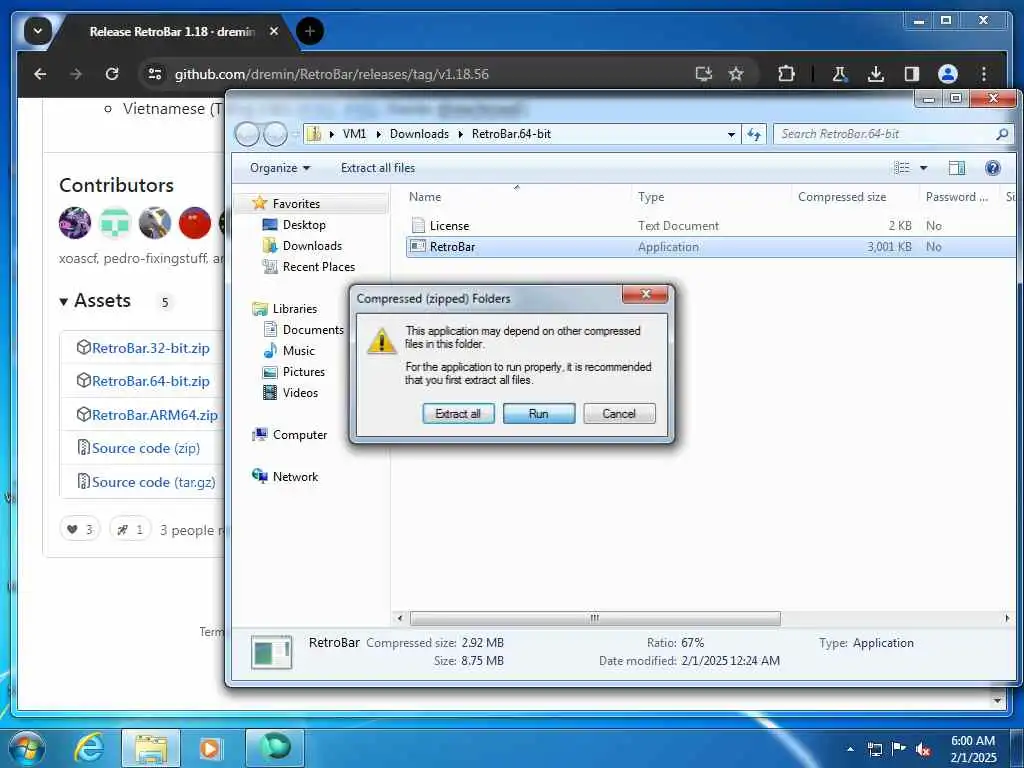Open Desktop in the navigation pane
The image size is (1024, 768).
(304, 225)
